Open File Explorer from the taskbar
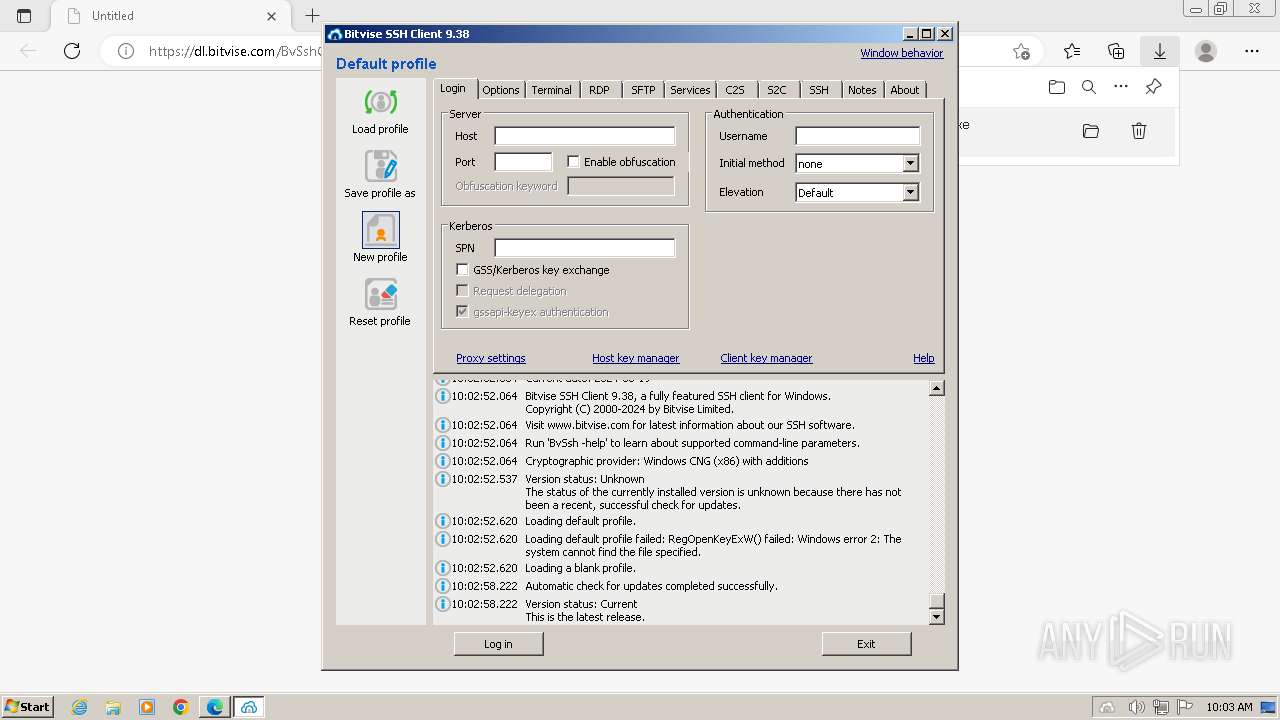 point(113,707)
